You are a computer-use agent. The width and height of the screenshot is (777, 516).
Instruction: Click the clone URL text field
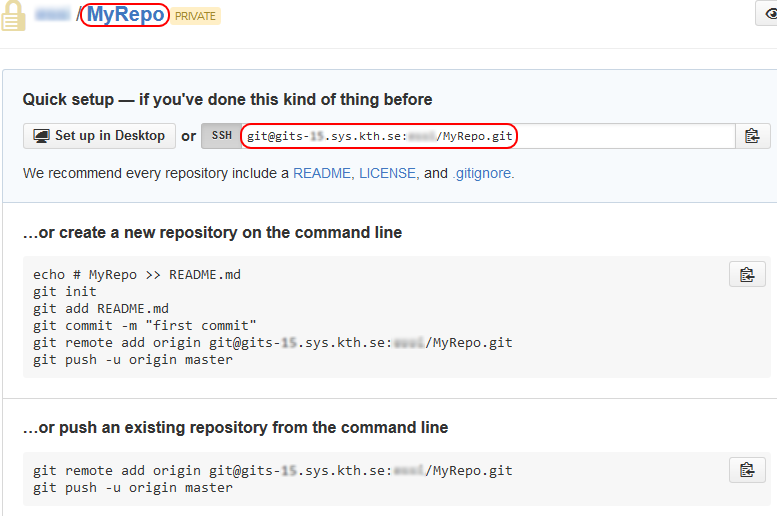click(485, 136)
